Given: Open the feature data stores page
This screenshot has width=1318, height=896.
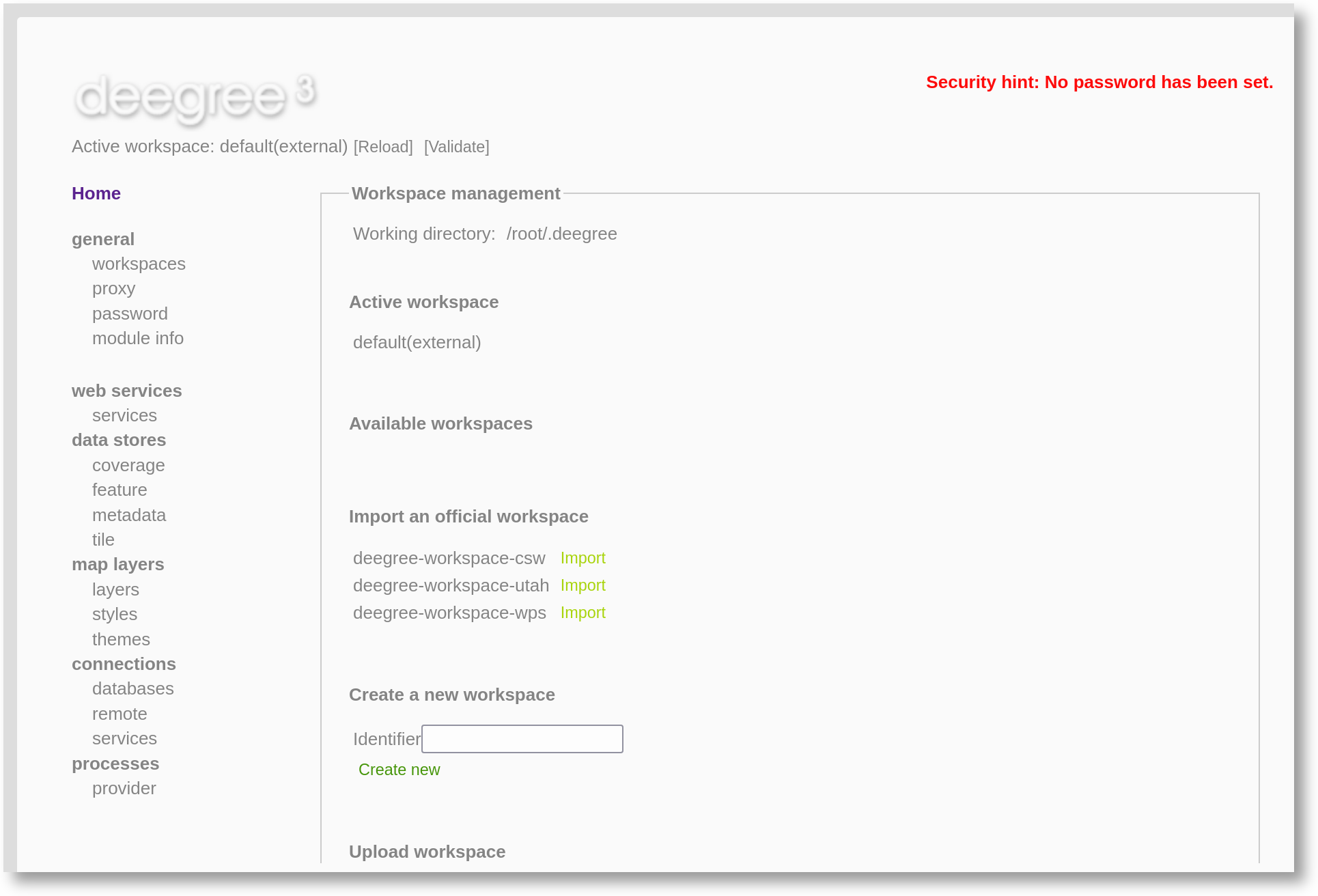Looking at the screenshot, I should pos(120,490).
